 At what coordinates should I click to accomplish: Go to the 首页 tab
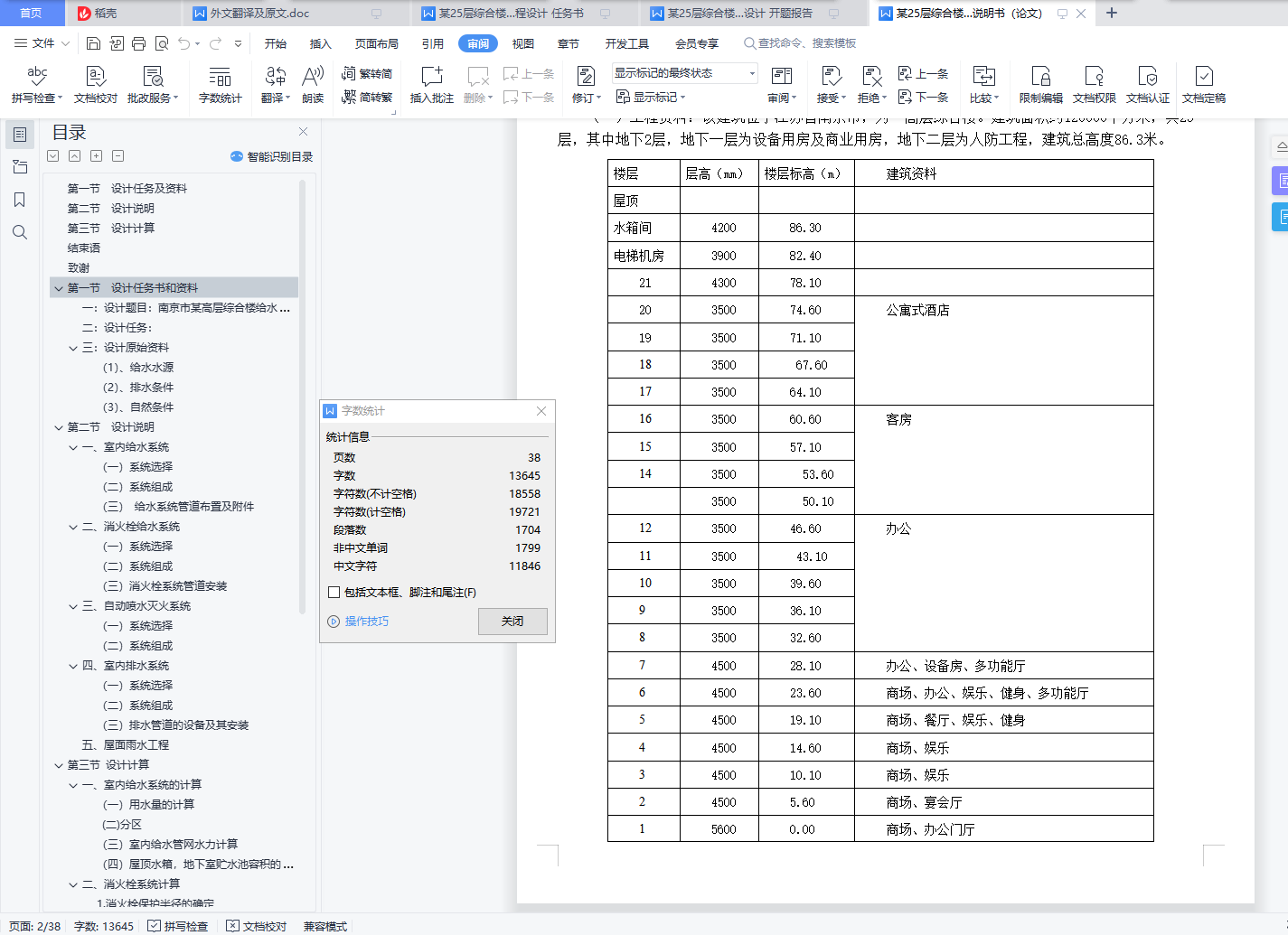click(x=31, y=14)
